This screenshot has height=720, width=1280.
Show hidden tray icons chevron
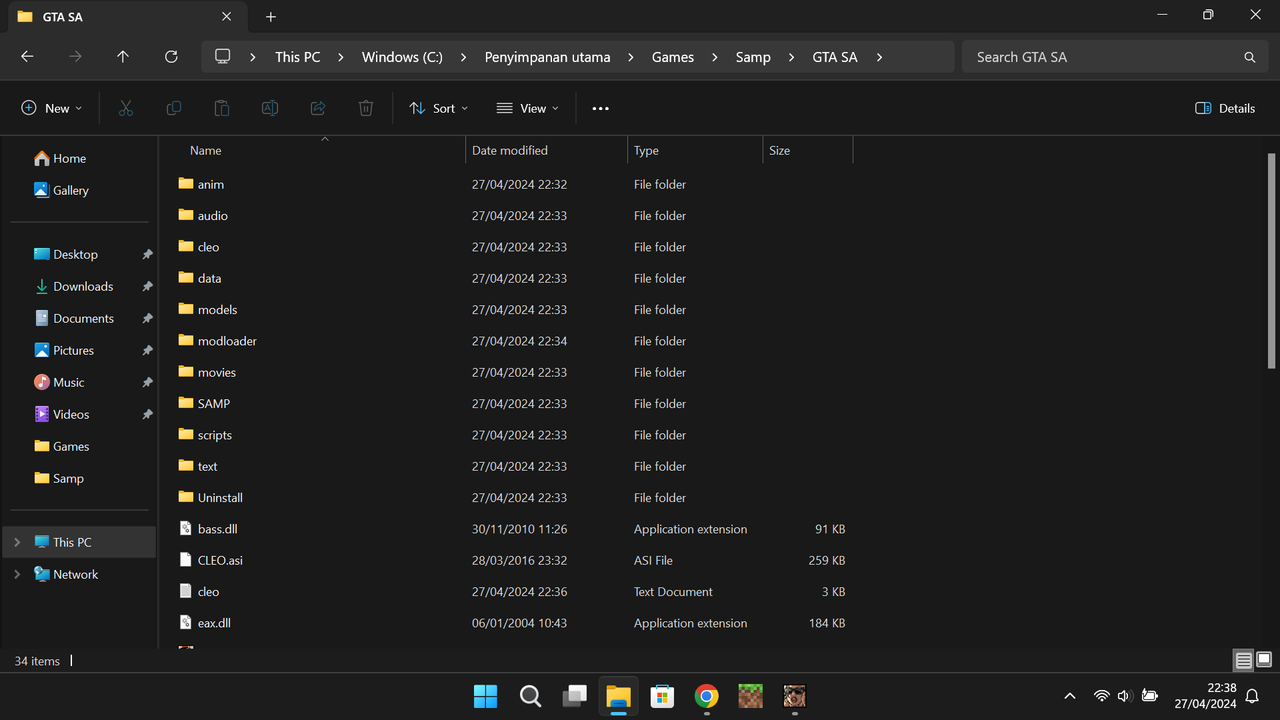coord(1069,696)
